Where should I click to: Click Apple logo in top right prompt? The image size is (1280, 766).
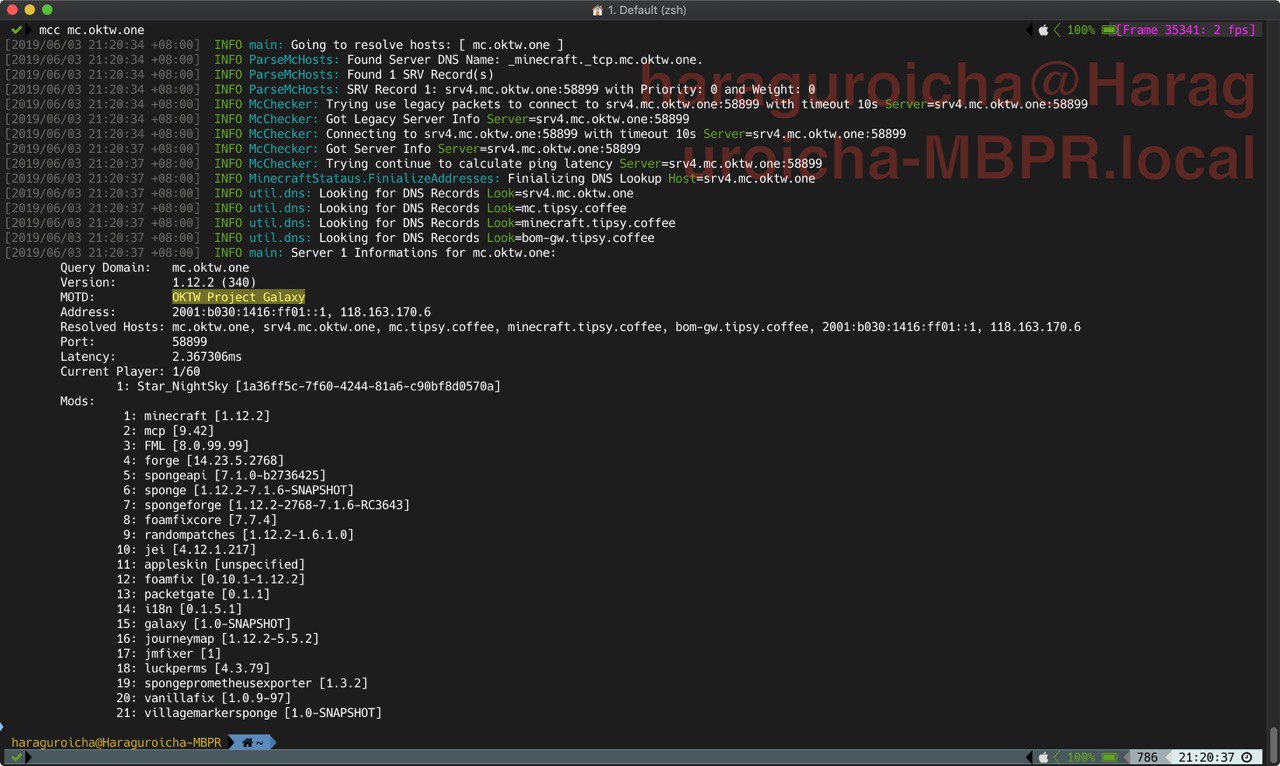[1043, 30]
